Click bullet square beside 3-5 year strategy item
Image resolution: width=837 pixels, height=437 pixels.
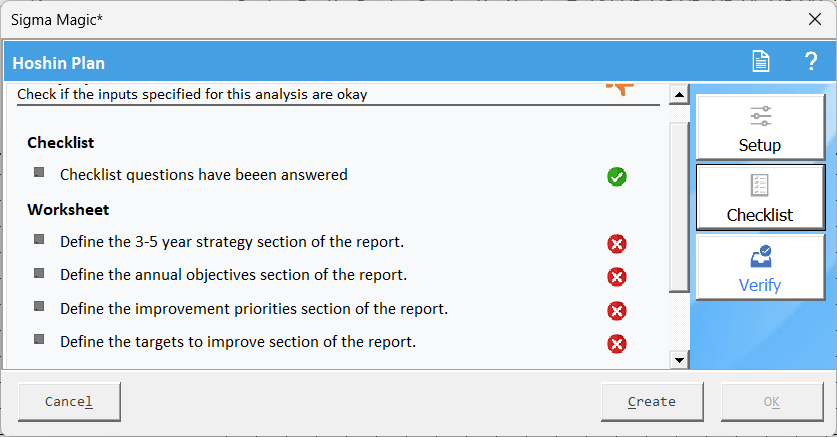tap(39, 240)
